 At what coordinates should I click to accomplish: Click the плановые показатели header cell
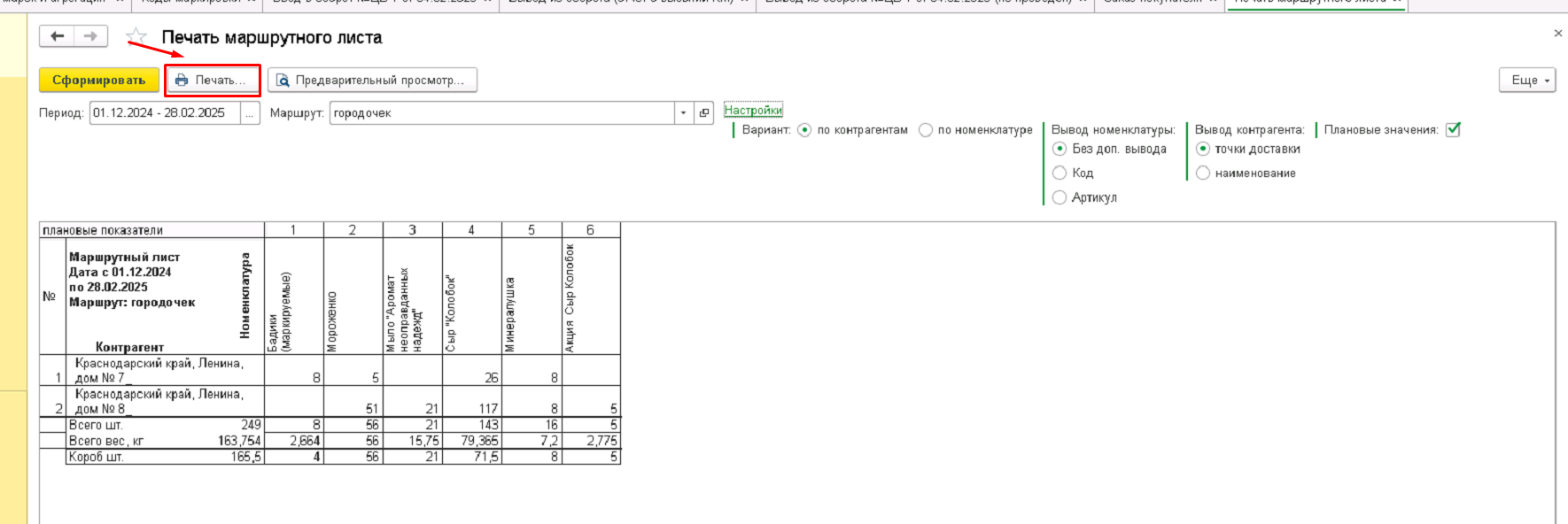point(151,230)
